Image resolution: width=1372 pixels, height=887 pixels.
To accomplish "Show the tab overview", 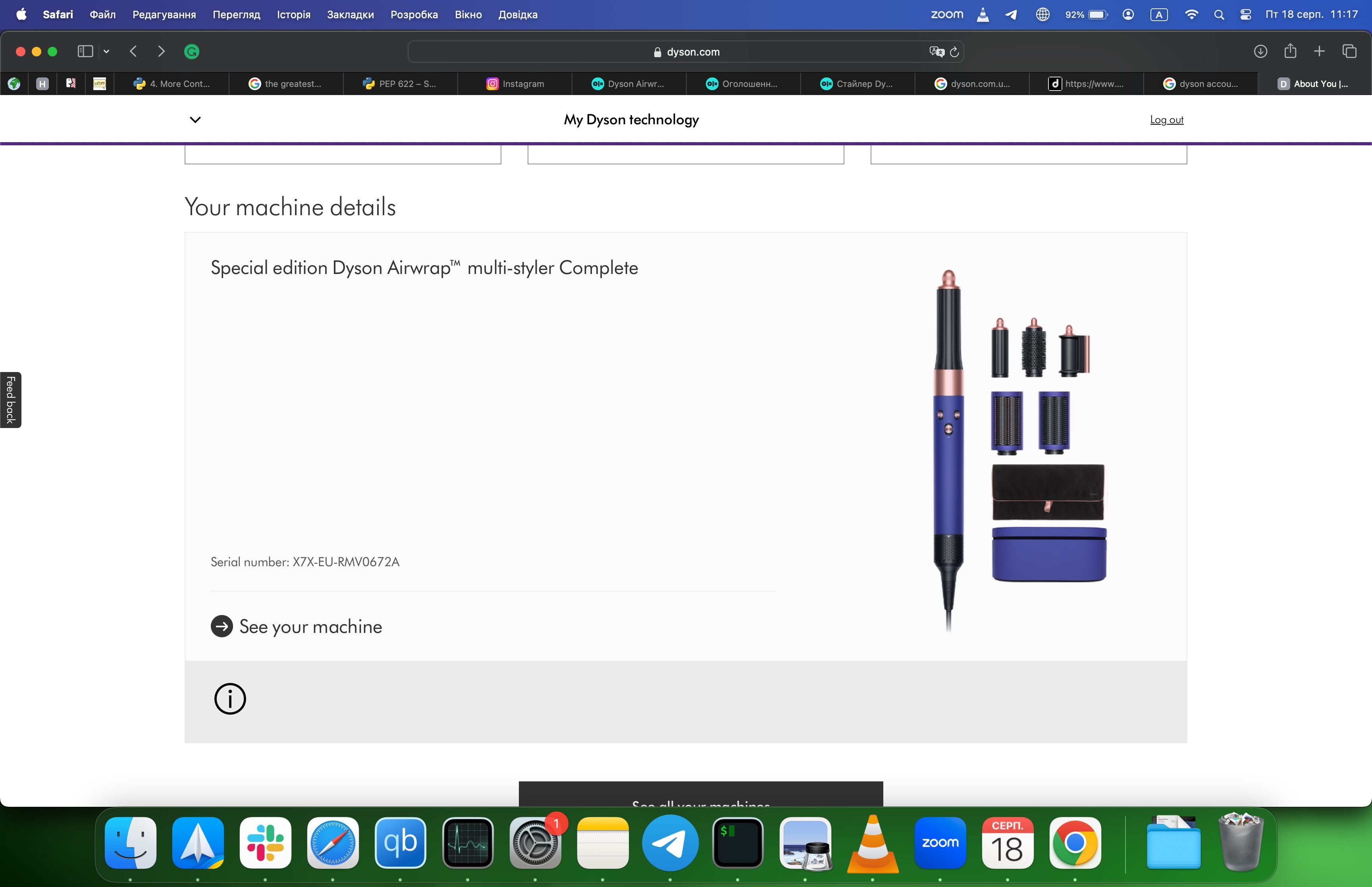I will (x=1349, y=51).
